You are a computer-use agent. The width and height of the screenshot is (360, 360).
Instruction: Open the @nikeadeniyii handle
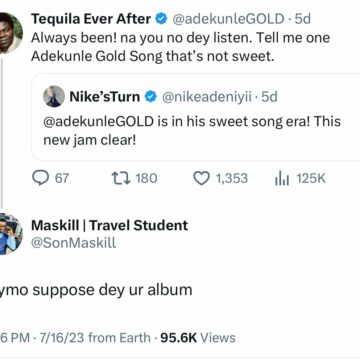[x=207, y=97]
